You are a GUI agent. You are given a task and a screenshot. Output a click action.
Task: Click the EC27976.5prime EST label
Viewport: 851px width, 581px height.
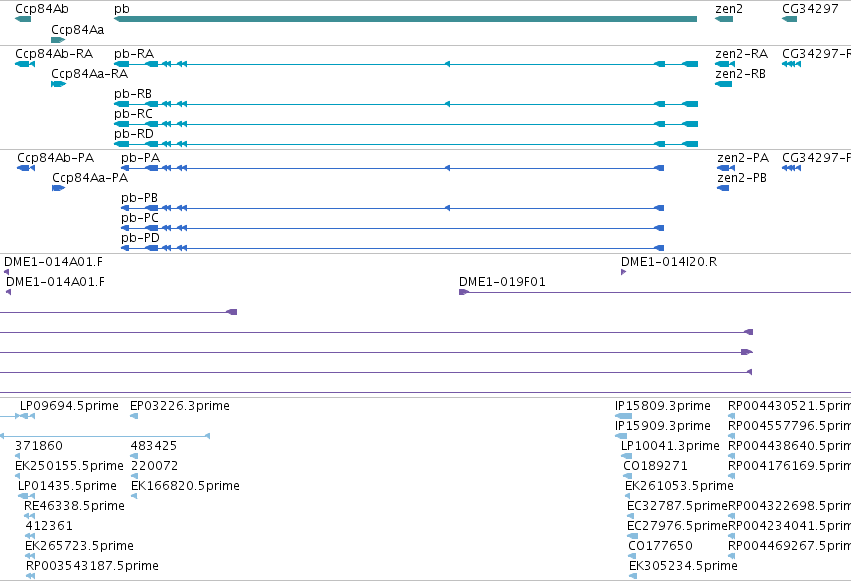[x=677, y=526]
